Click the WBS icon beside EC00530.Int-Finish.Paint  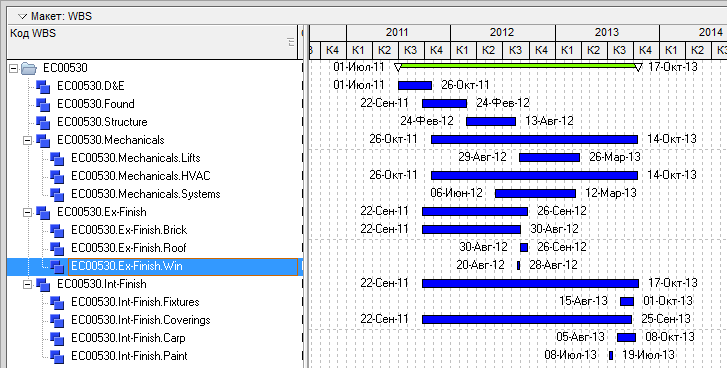[57, 357]
